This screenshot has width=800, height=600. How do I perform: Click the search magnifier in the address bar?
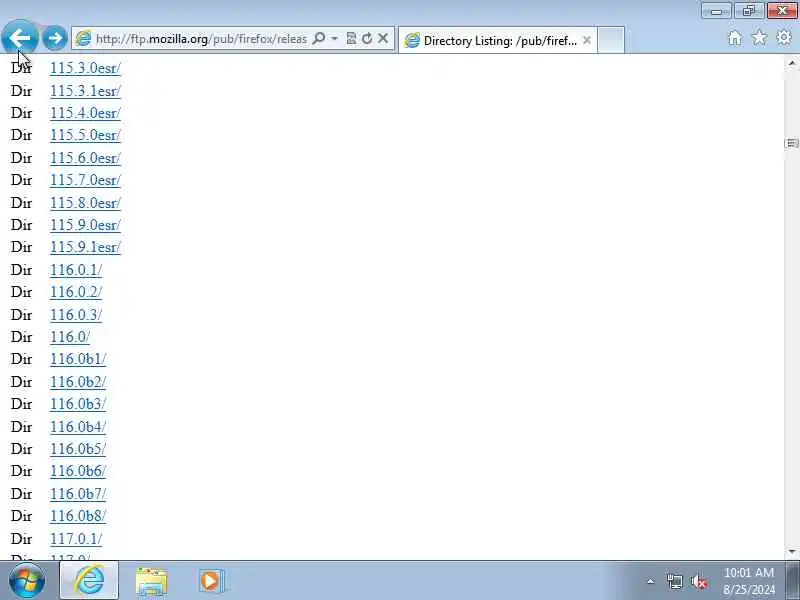click(319, 39)
